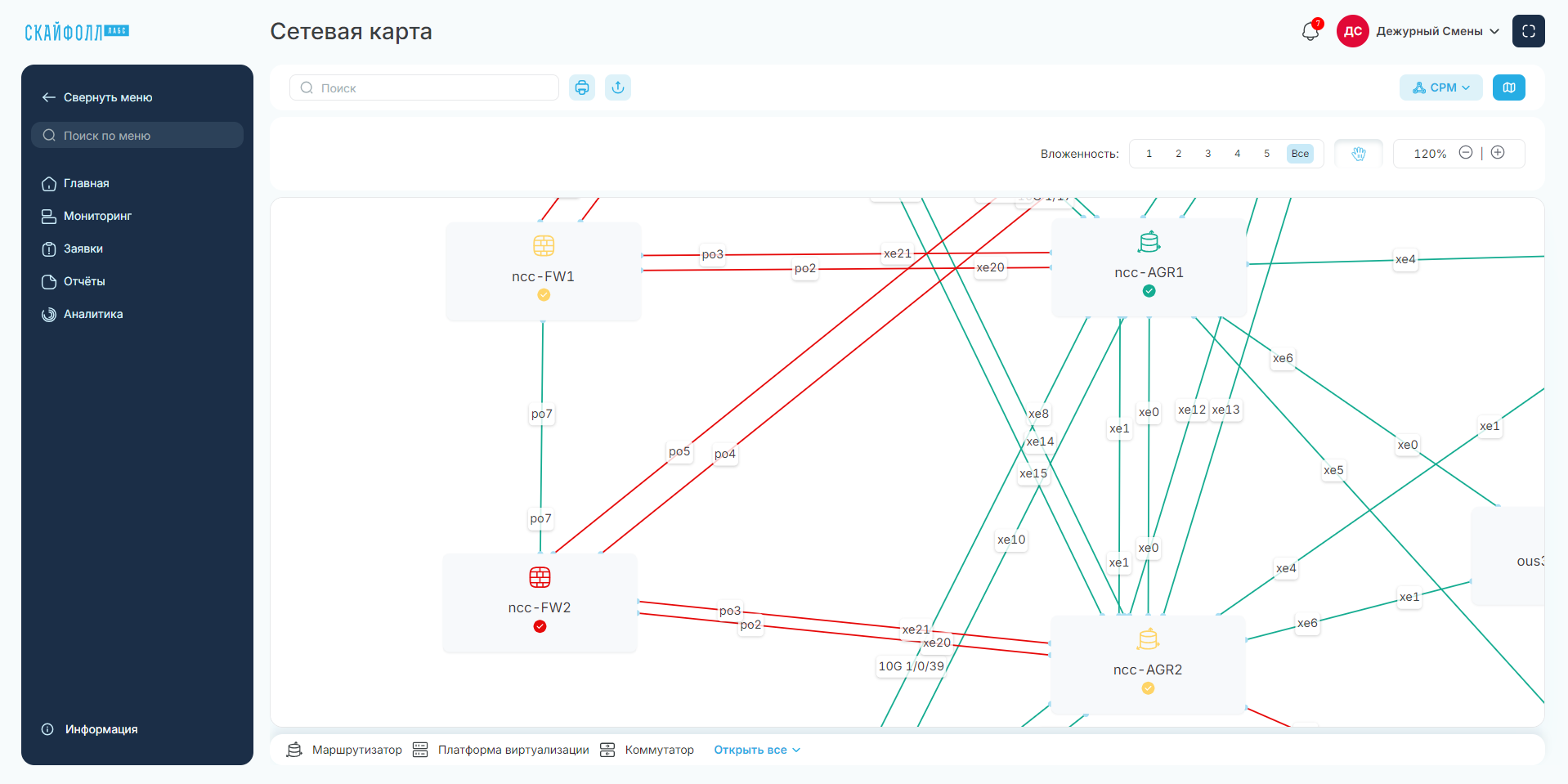Image resolution: width=1568 pixels, height=784 pixels.
Task: Click the Заявки sidebar icon
Action: point(49,249)
